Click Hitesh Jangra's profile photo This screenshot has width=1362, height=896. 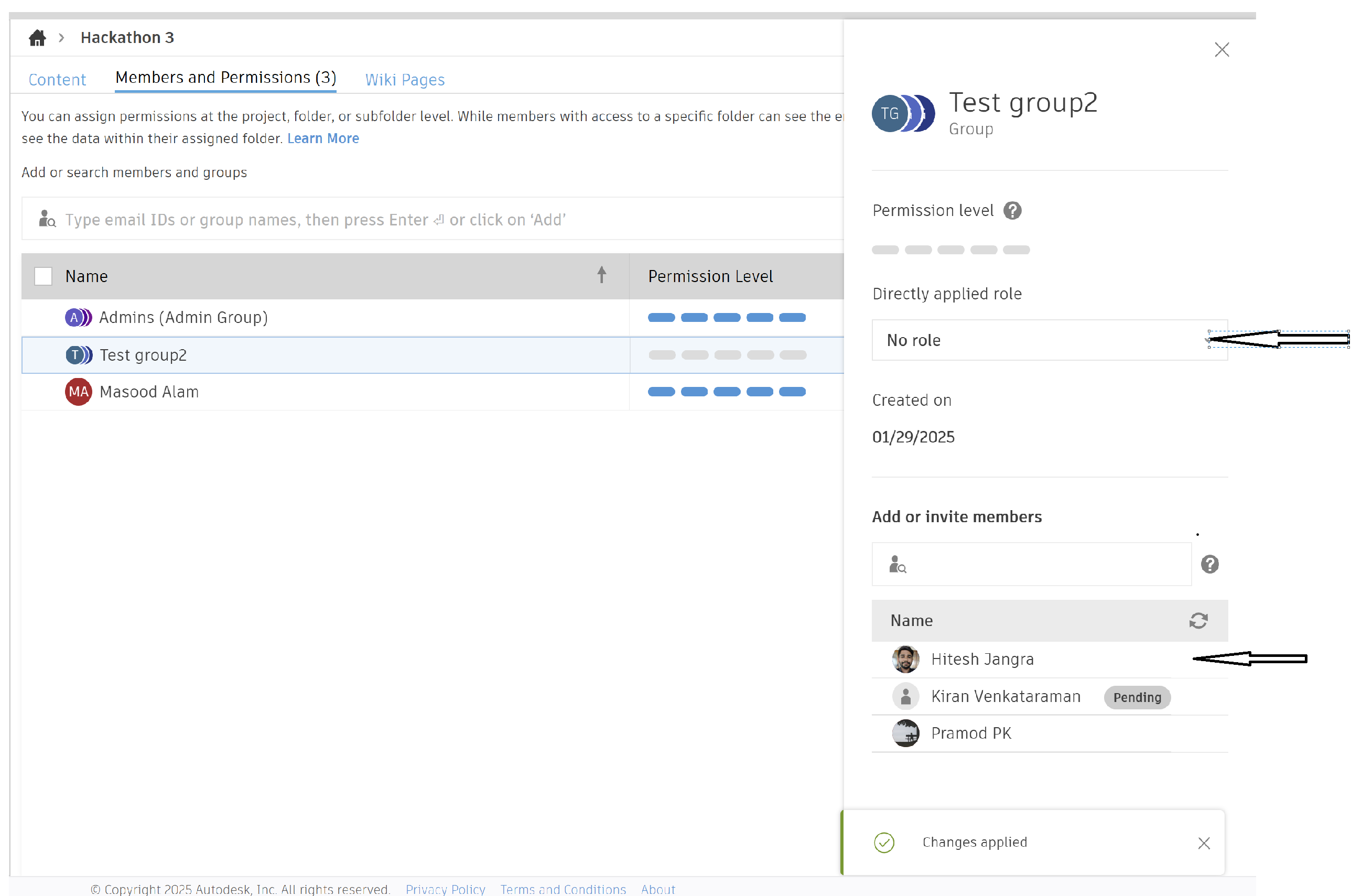pos(905,659)
